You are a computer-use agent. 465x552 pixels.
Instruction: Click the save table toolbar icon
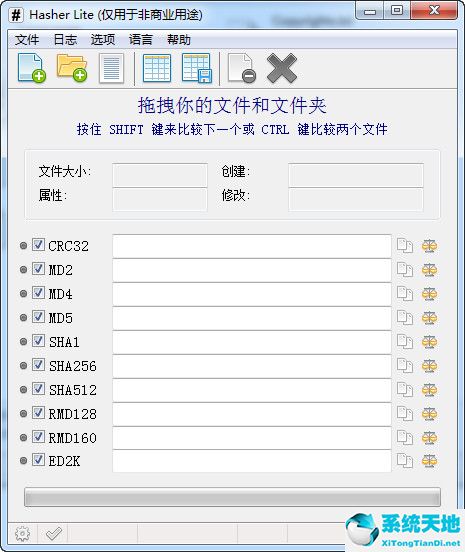point(197,68)
